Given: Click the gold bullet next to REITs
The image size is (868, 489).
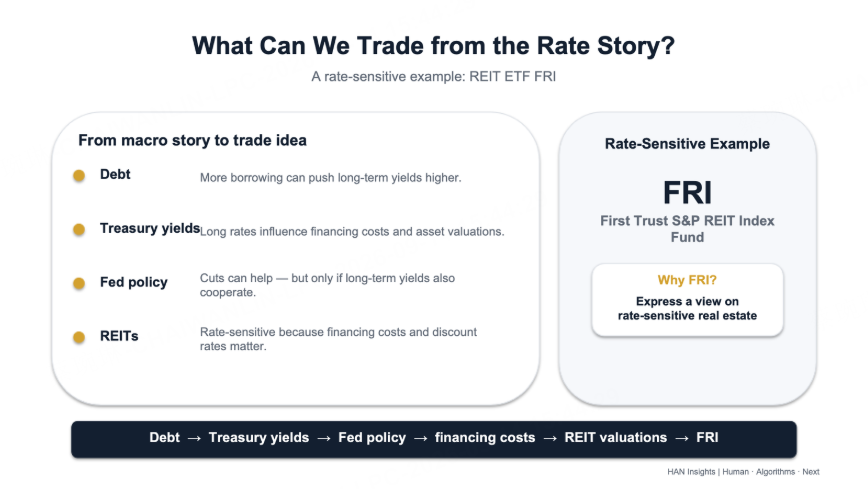Looking at the screenshot, I should 79,337.
